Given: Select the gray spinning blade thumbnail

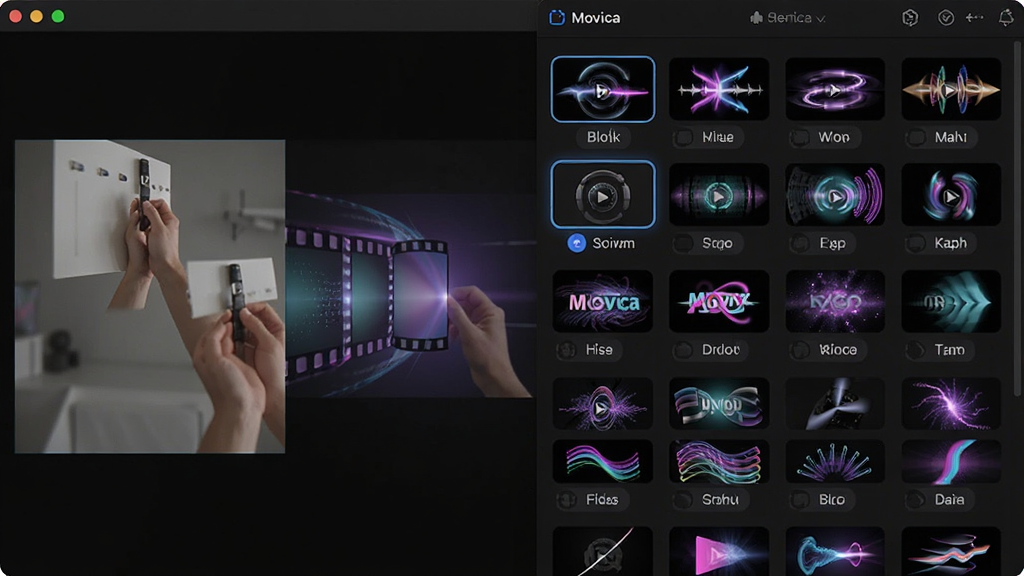Looking at the screenshot, I should click(x=834, y=404).
